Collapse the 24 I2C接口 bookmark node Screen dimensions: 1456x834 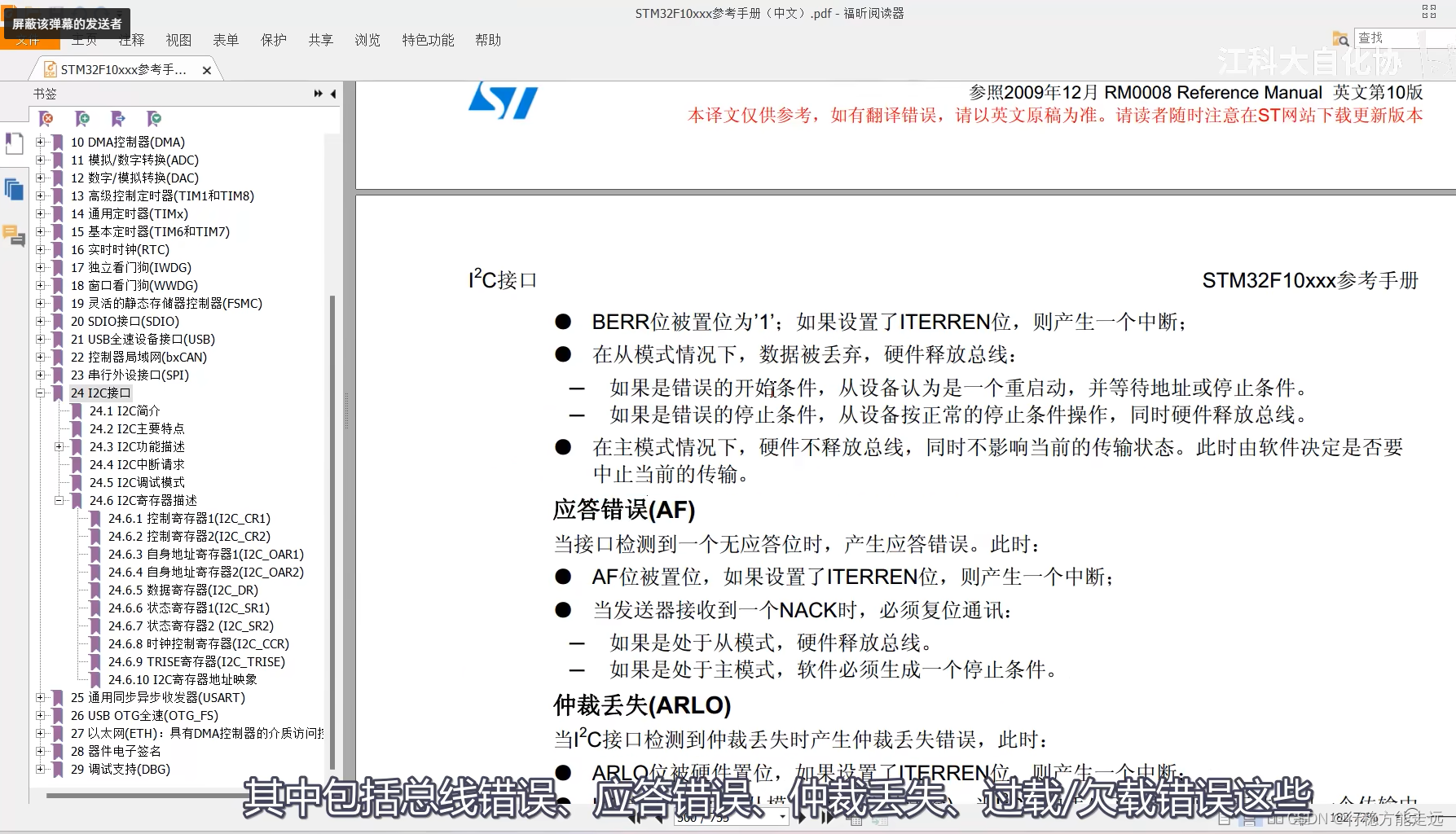[40, 393]
